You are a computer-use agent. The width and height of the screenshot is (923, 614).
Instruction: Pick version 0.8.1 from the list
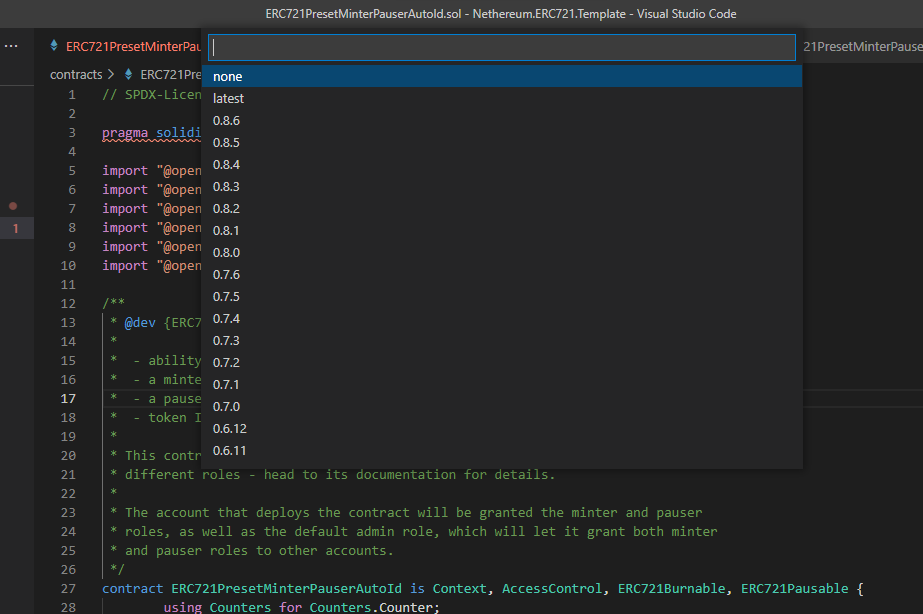click(x=502, y=230)
